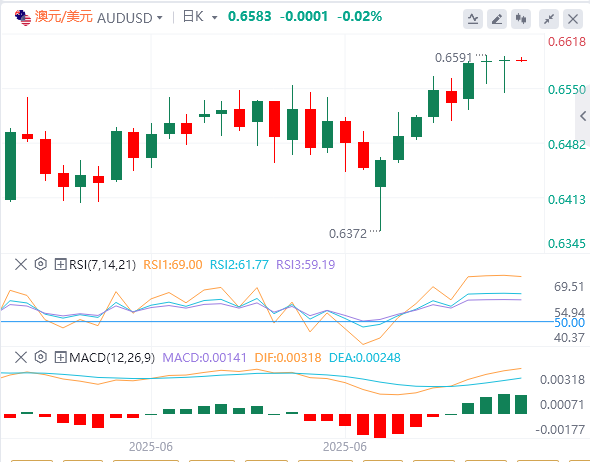Image resolution: width=590 pixels, height=462 pixels.
Task: Open RSI indicator settings hexagon icon
Action: click(41, 264)
